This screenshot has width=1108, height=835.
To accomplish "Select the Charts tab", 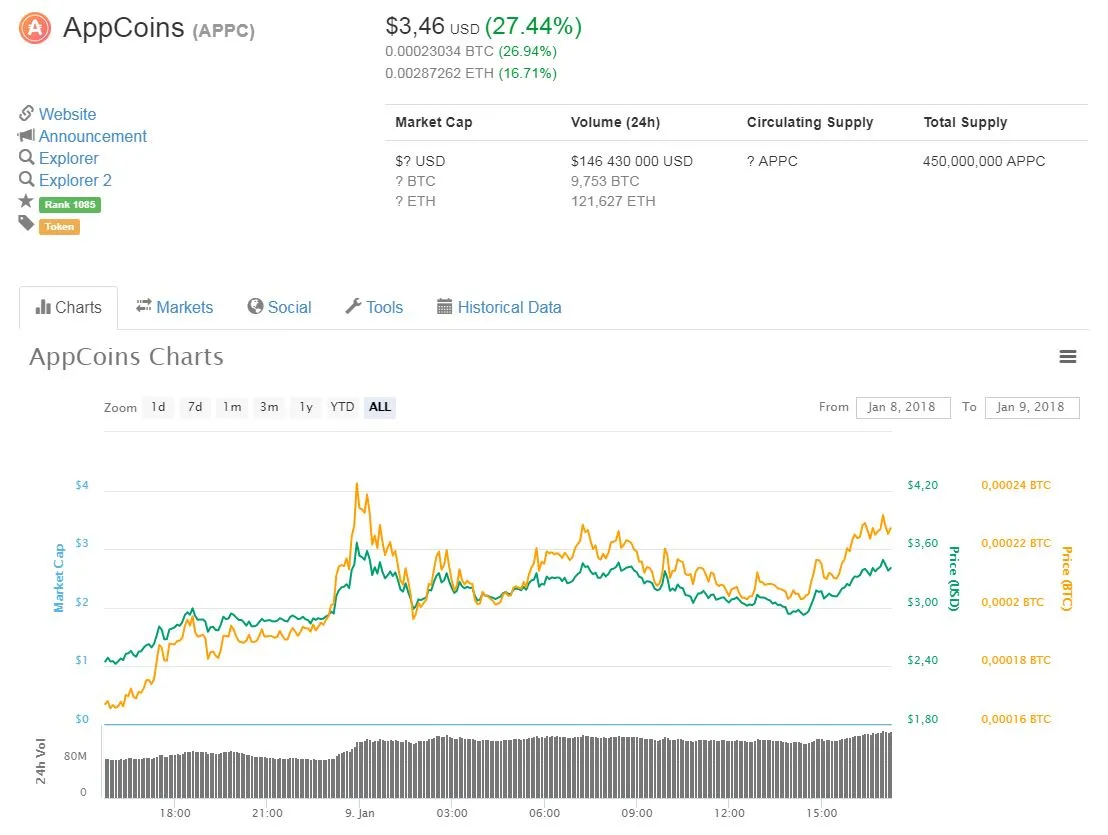I will [x=69, y=308].
